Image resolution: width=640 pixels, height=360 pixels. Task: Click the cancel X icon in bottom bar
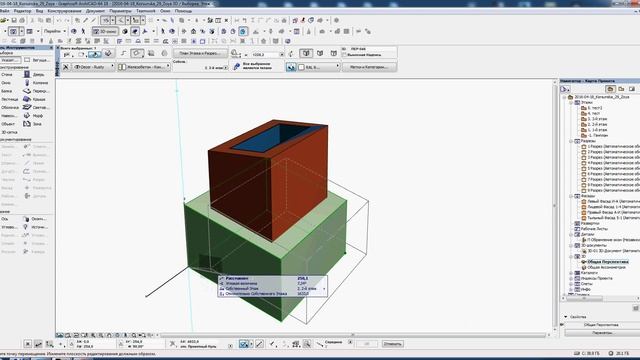[x=28, y=344]
